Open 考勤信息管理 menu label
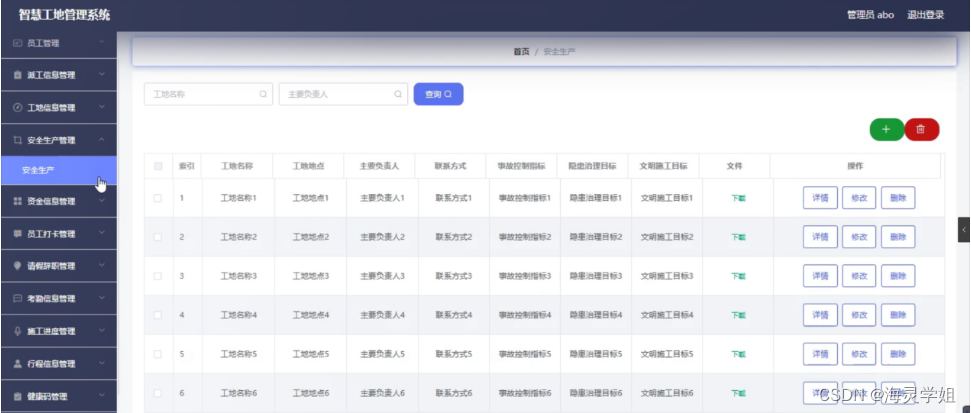Screen dimensions: 971x413 pyautogui.click(x=51, y=298)
